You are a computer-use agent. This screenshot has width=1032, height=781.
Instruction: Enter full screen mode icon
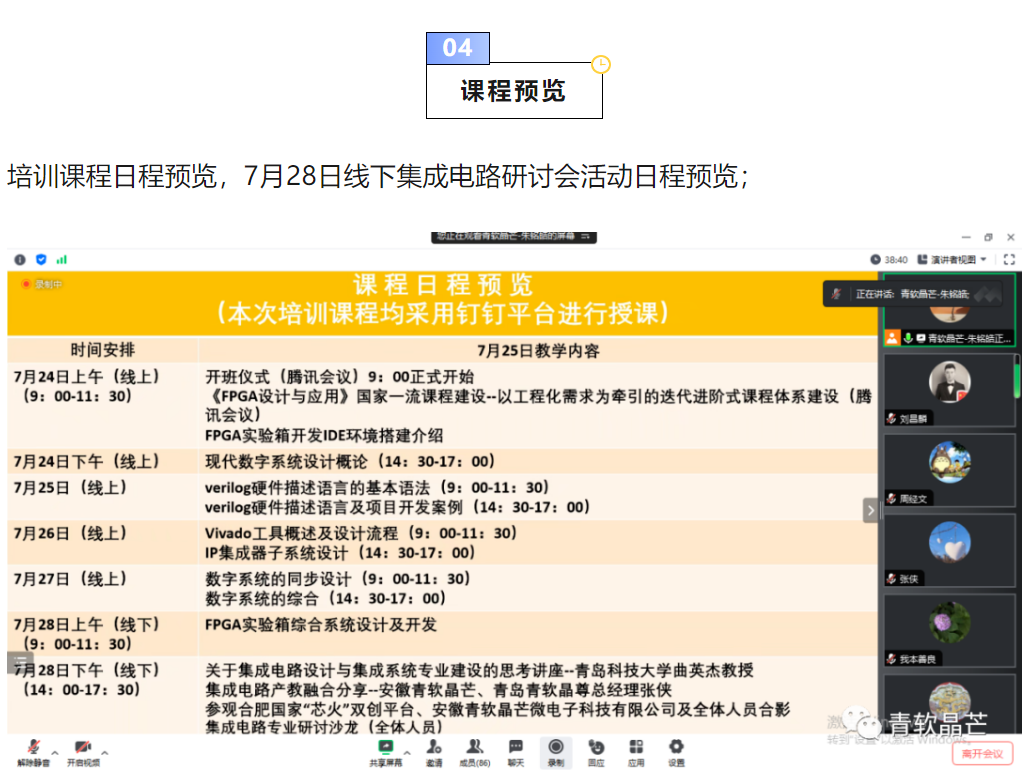1010,260
